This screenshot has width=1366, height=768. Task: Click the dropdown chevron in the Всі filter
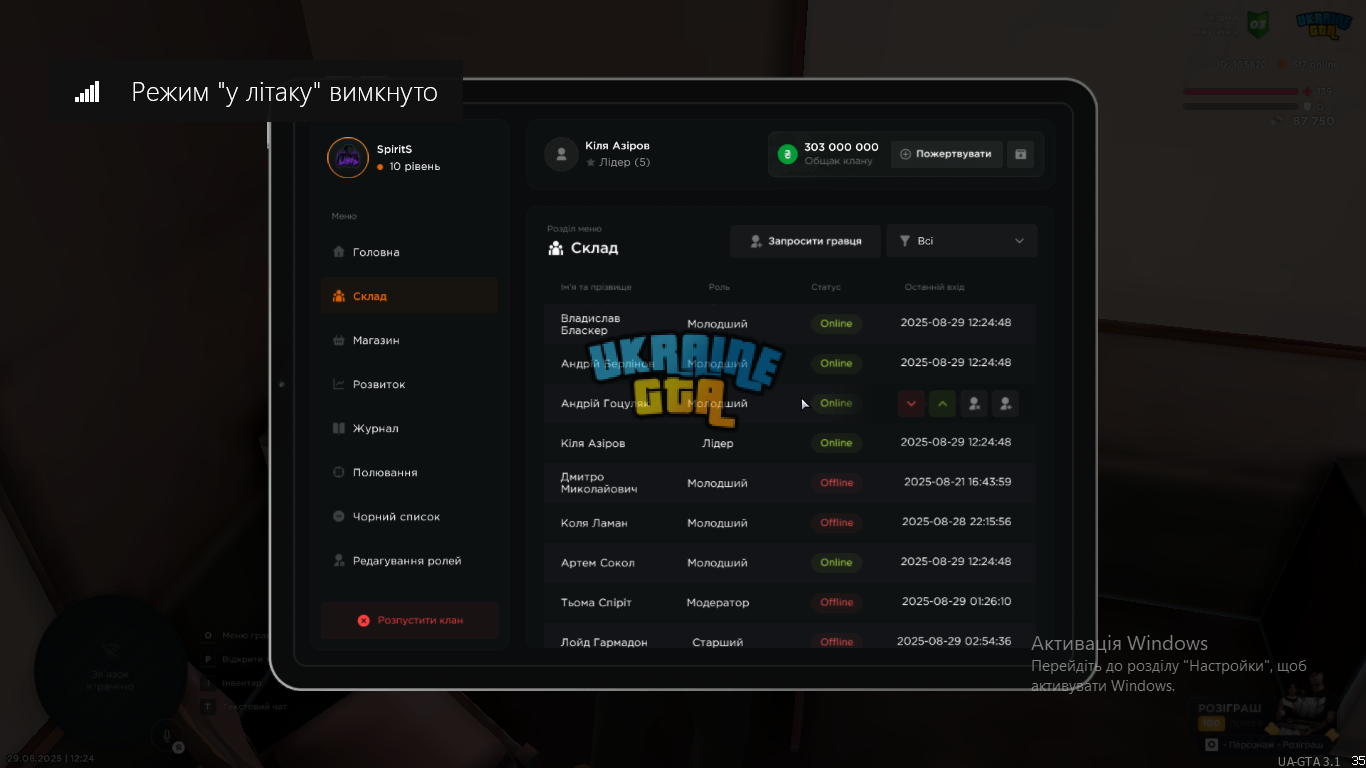coord(1020,241)
